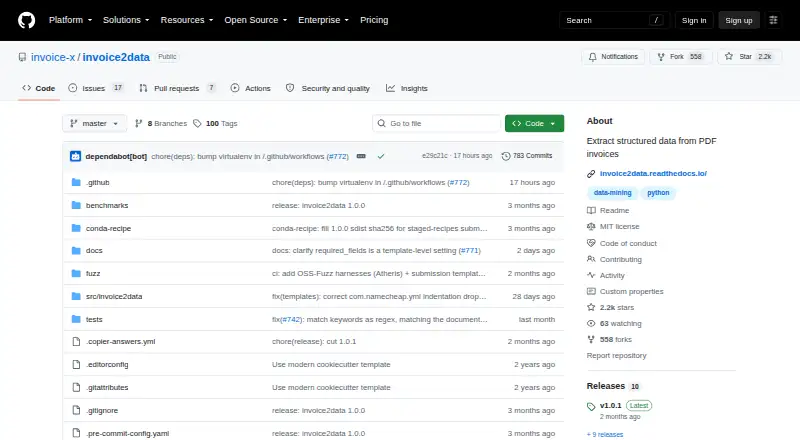Fork the repository via Fork button
The width and height of the screenshot is (800, 440).
click(x=681, y=57)
